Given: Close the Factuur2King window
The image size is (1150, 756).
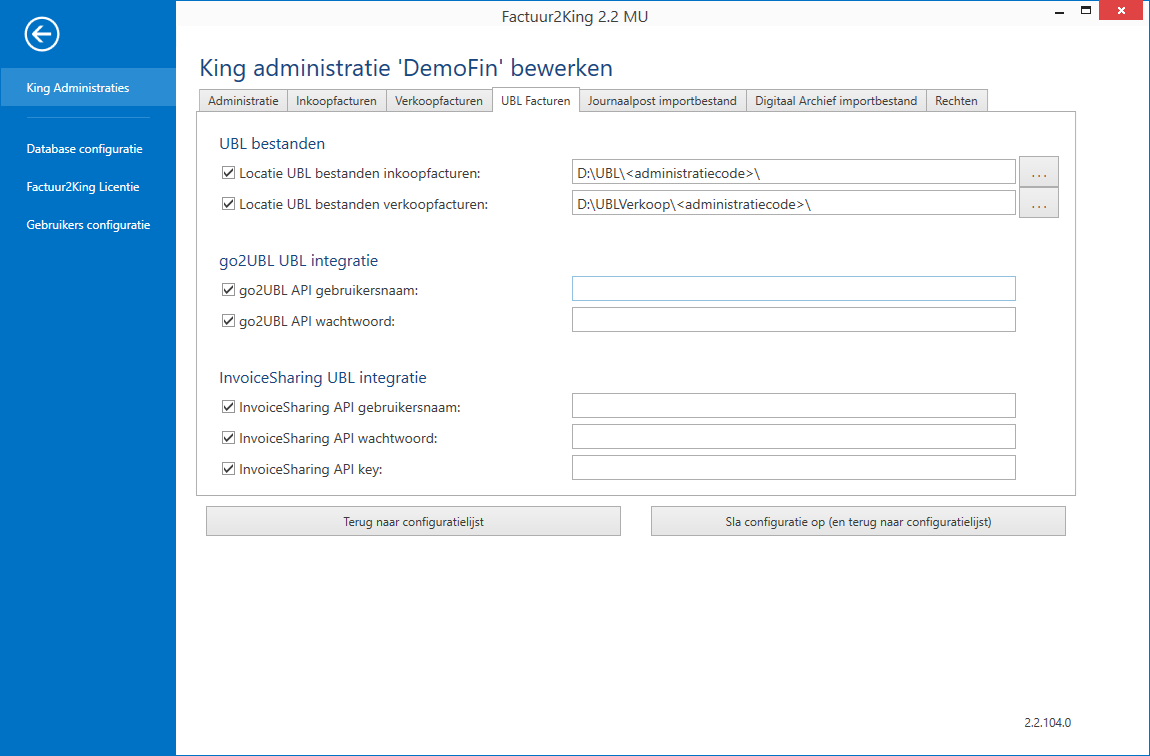Looking at the screenshot, I should [x=1121, y=10].
